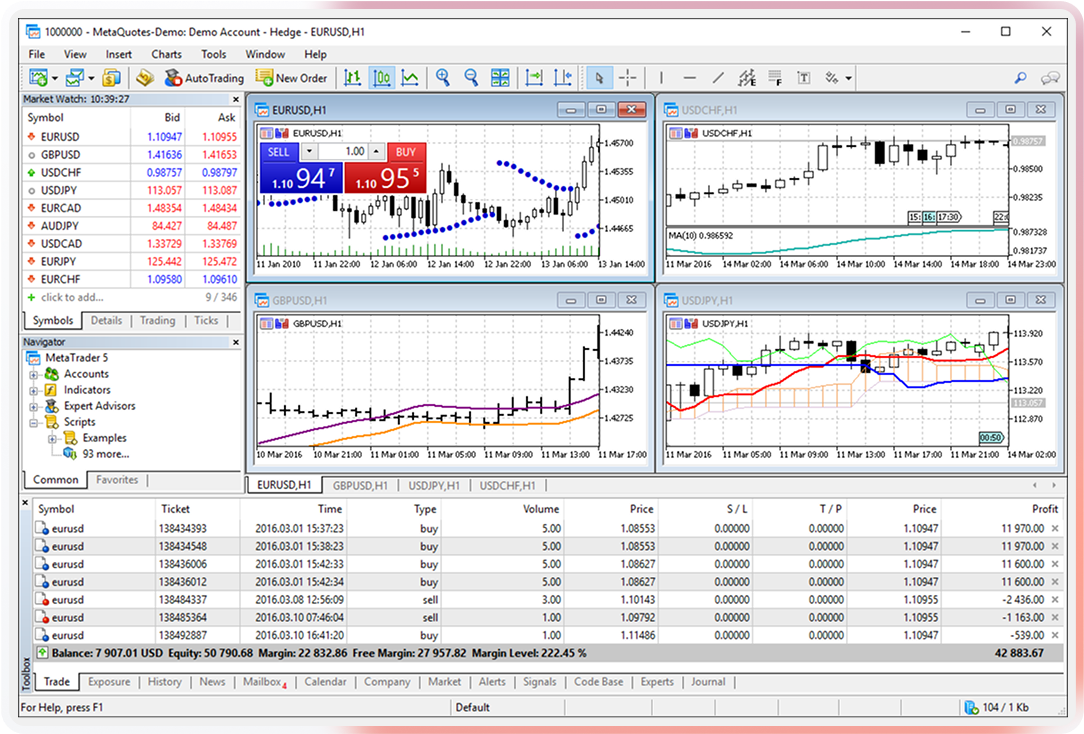Expand the Indicators node in Navigator
This screenshot has width=1084, height=734.
tap(33, 390)
